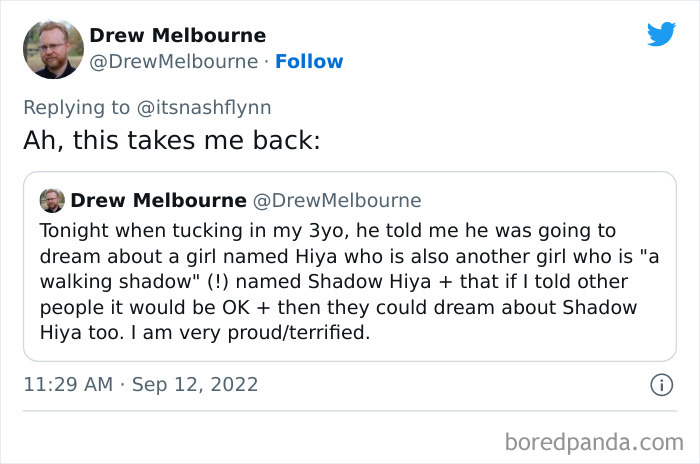Select the @DrewMelbourne handle beside Follow
The image size is (700, 464).
pos(174,61)
